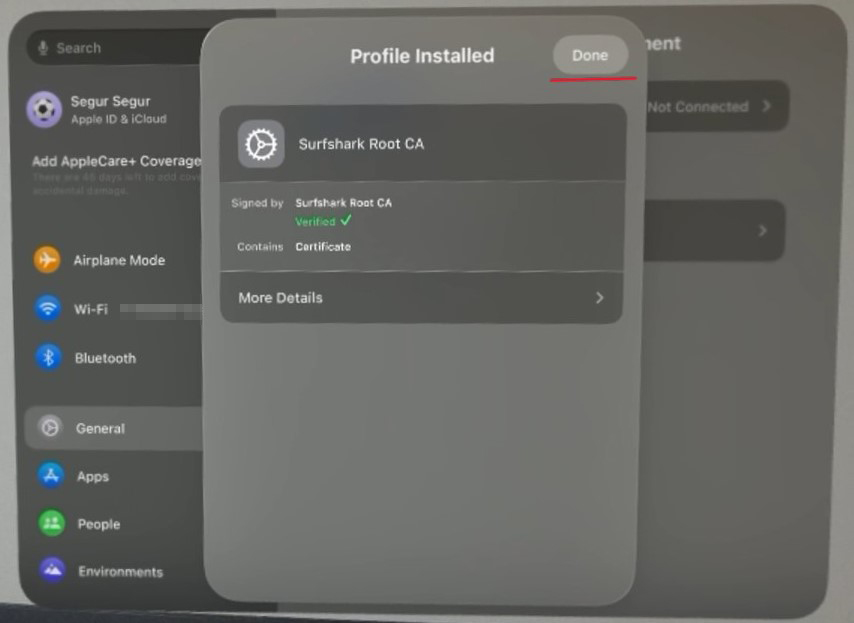The image size is (854, 623).
Task: Click the microphone icon in the Search bar
Action: pyautogui.click(x=42, y=47)
